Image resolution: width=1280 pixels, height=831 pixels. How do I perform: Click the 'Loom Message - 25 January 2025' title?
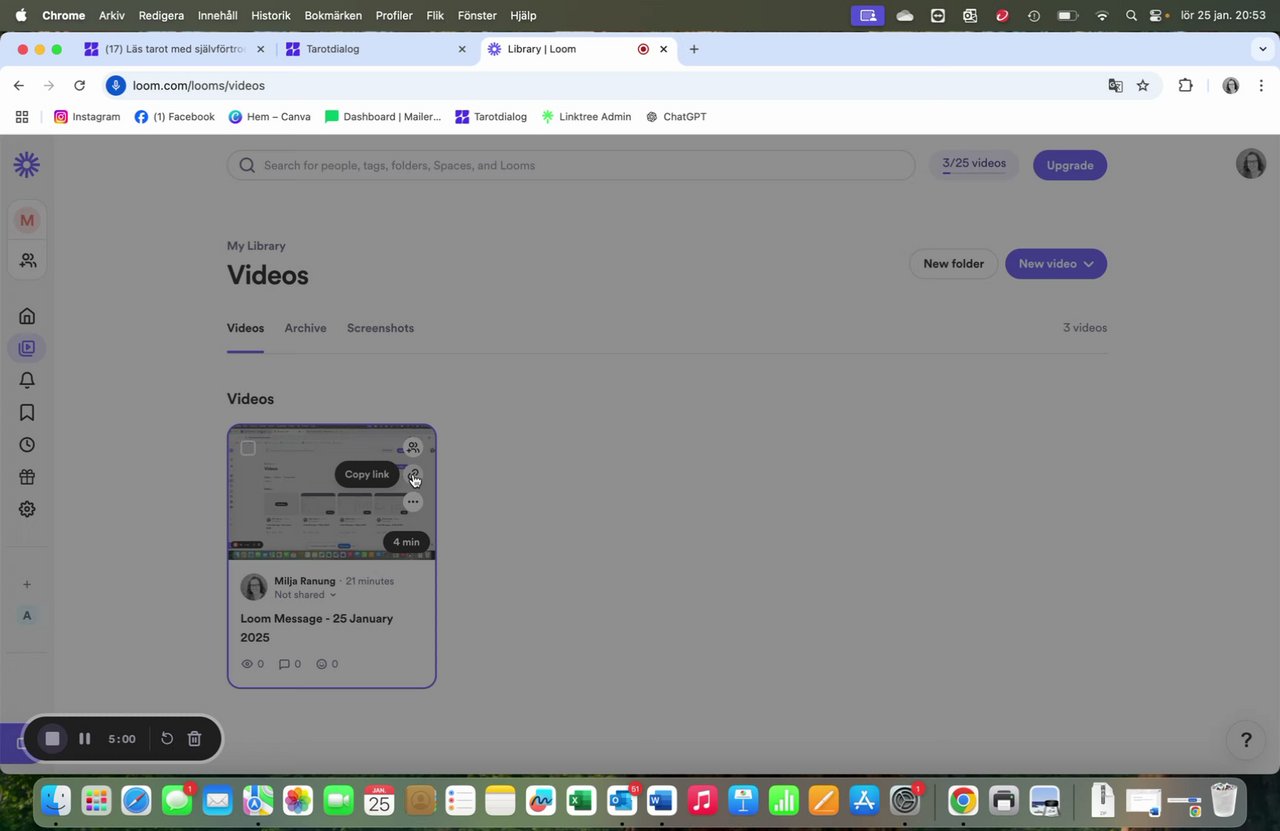(x=317, y=628)
